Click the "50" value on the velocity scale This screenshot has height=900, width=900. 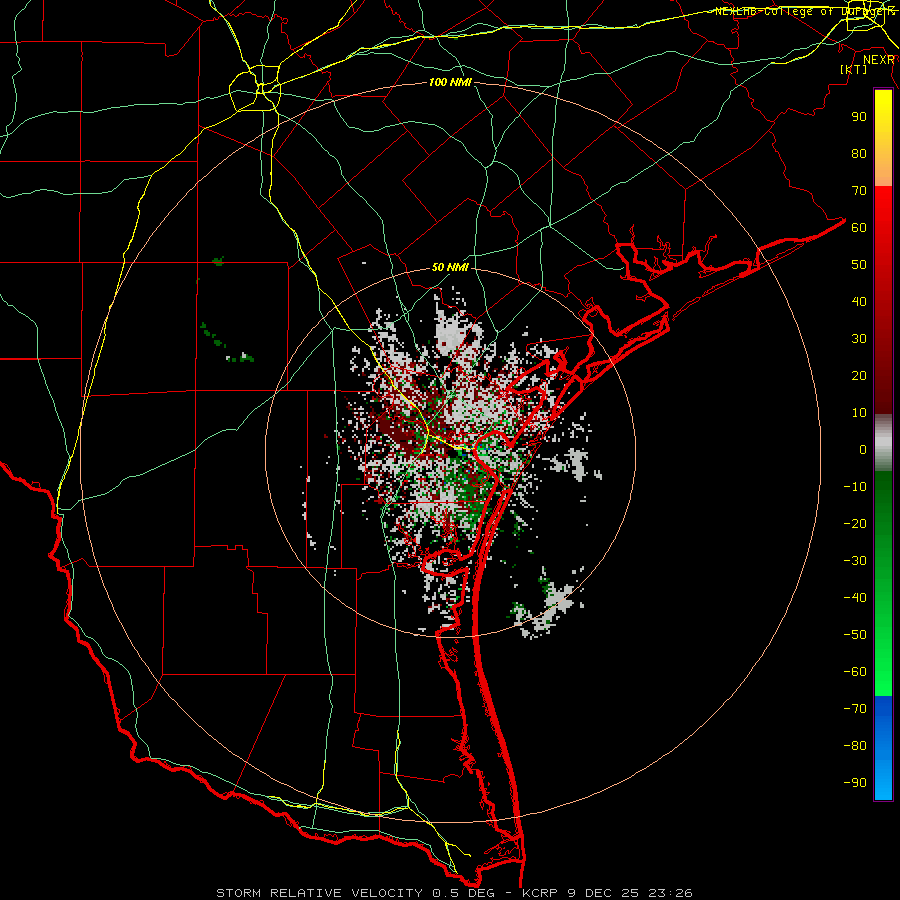(x=859, y=265)
